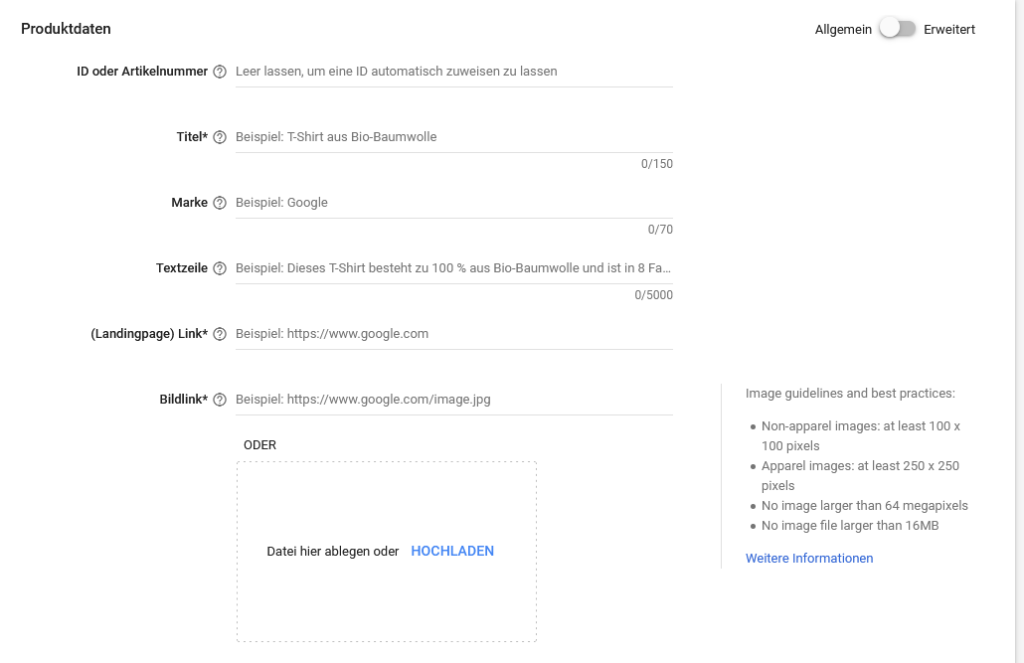Click into the Titel text field
The image size is (1024, 663).
pos(454,137)
